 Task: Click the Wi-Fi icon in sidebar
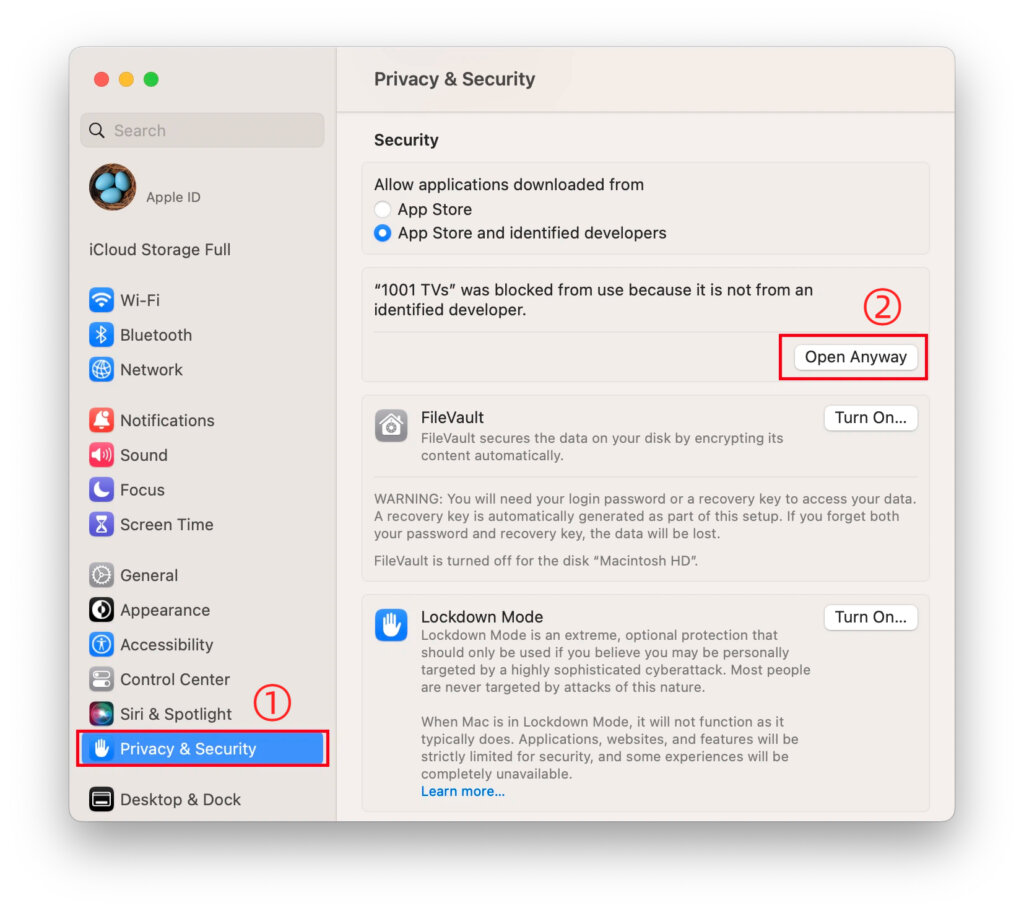pyautogui.click(x=101, y=300)
